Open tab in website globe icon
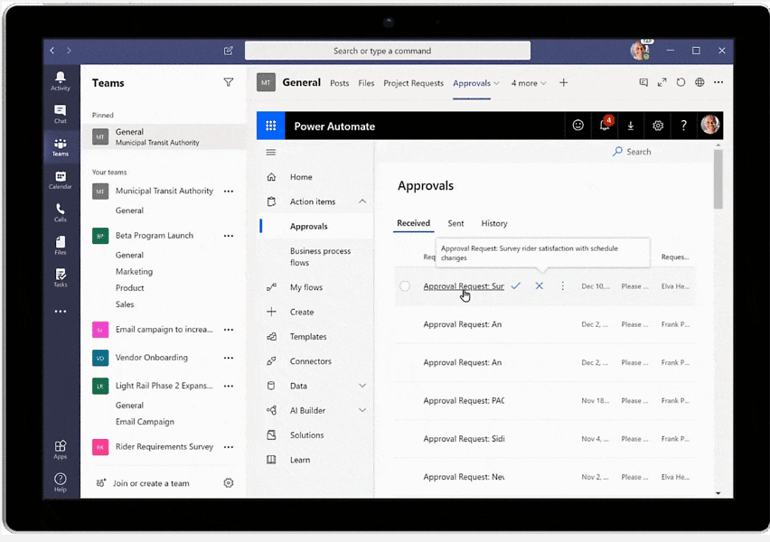Image resolution: width=770 pixels, height=542 pixels. 700,82
